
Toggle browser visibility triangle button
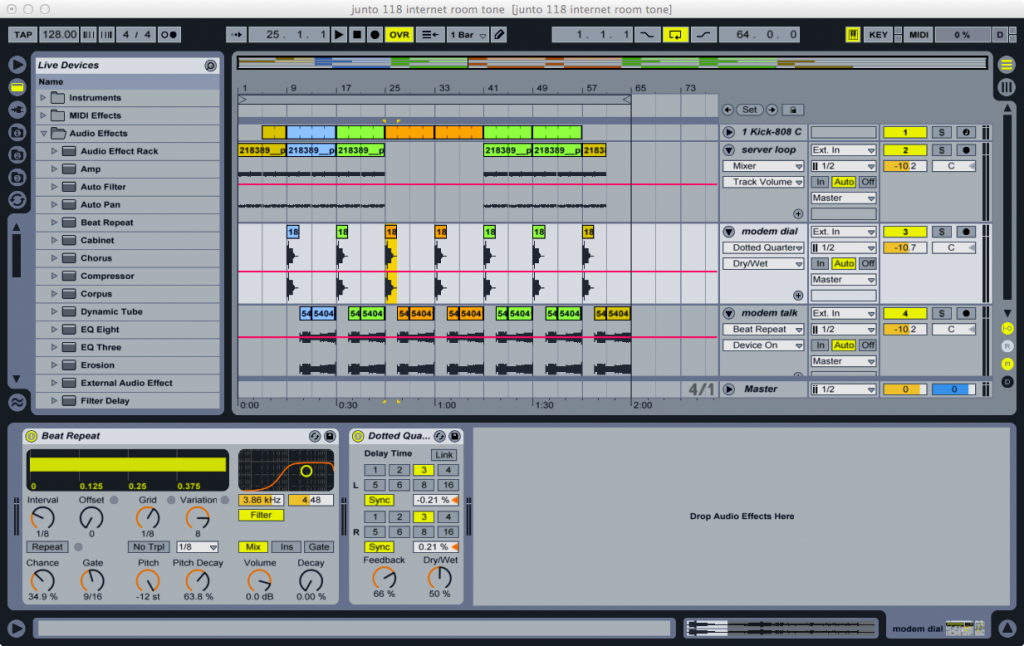pos(17,64)
